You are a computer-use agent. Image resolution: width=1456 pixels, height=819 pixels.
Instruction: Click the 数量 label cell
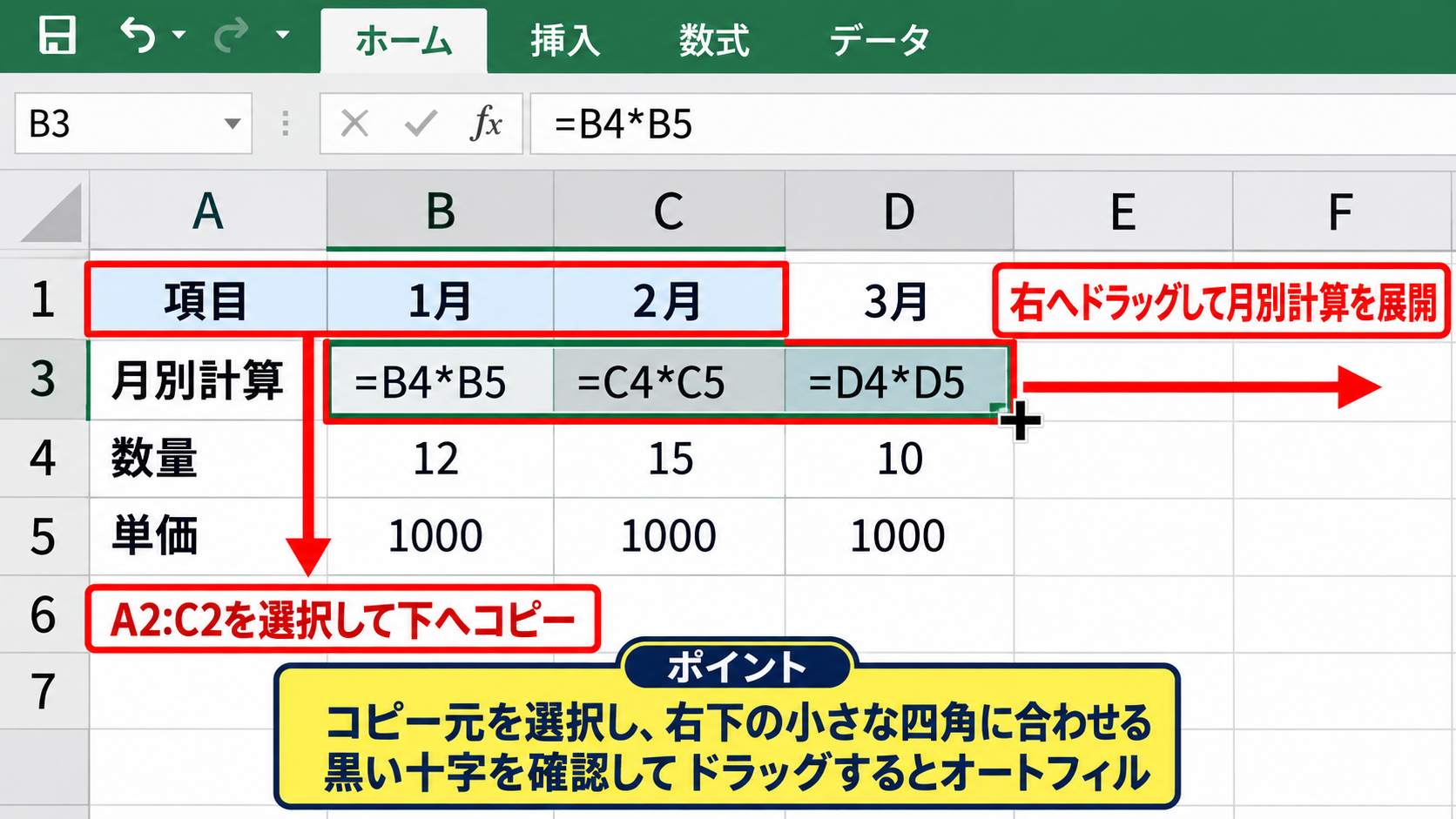tap(208, 459)
